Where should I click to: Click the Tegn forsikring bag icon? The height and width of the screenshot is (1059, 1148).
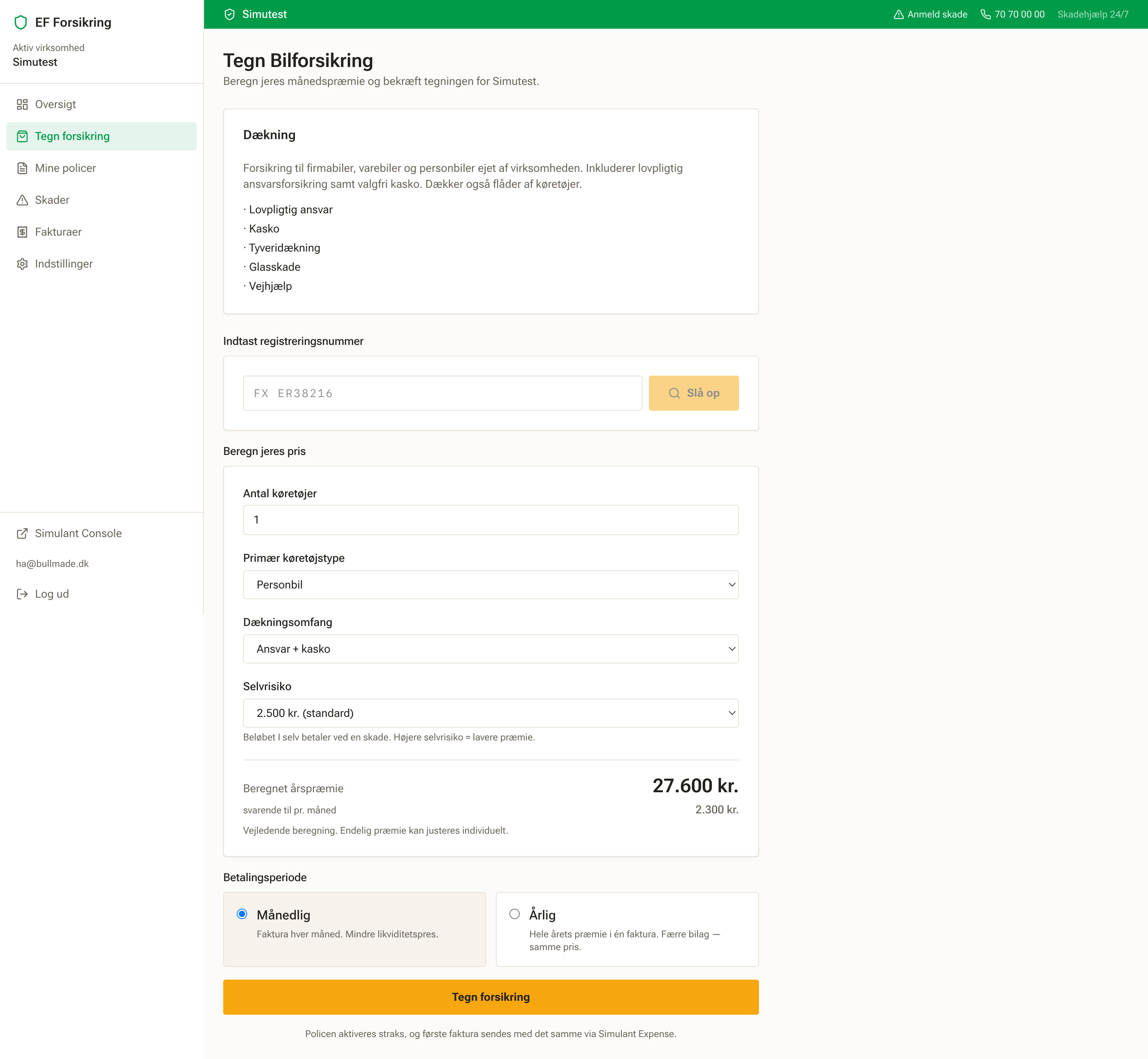click(x=22, y=136)
